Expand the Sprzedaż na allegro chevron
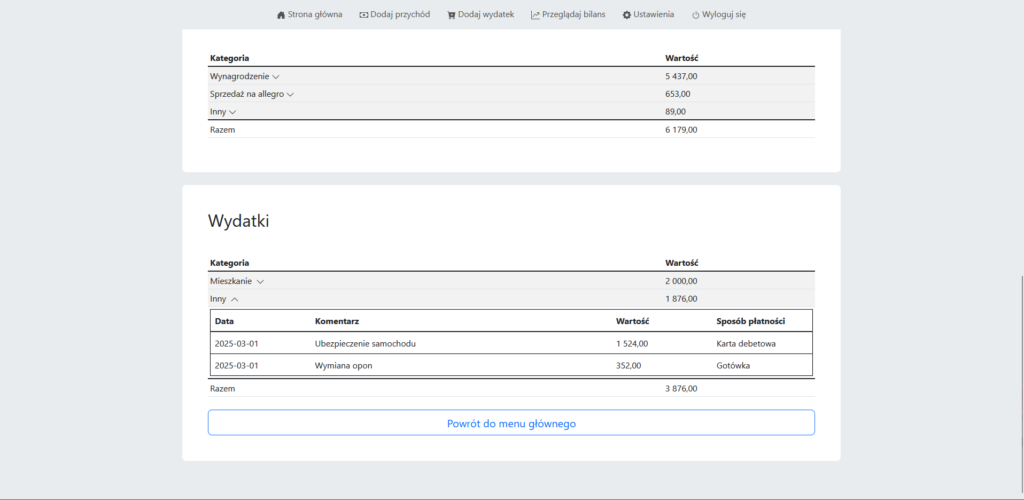 point(290,94)
